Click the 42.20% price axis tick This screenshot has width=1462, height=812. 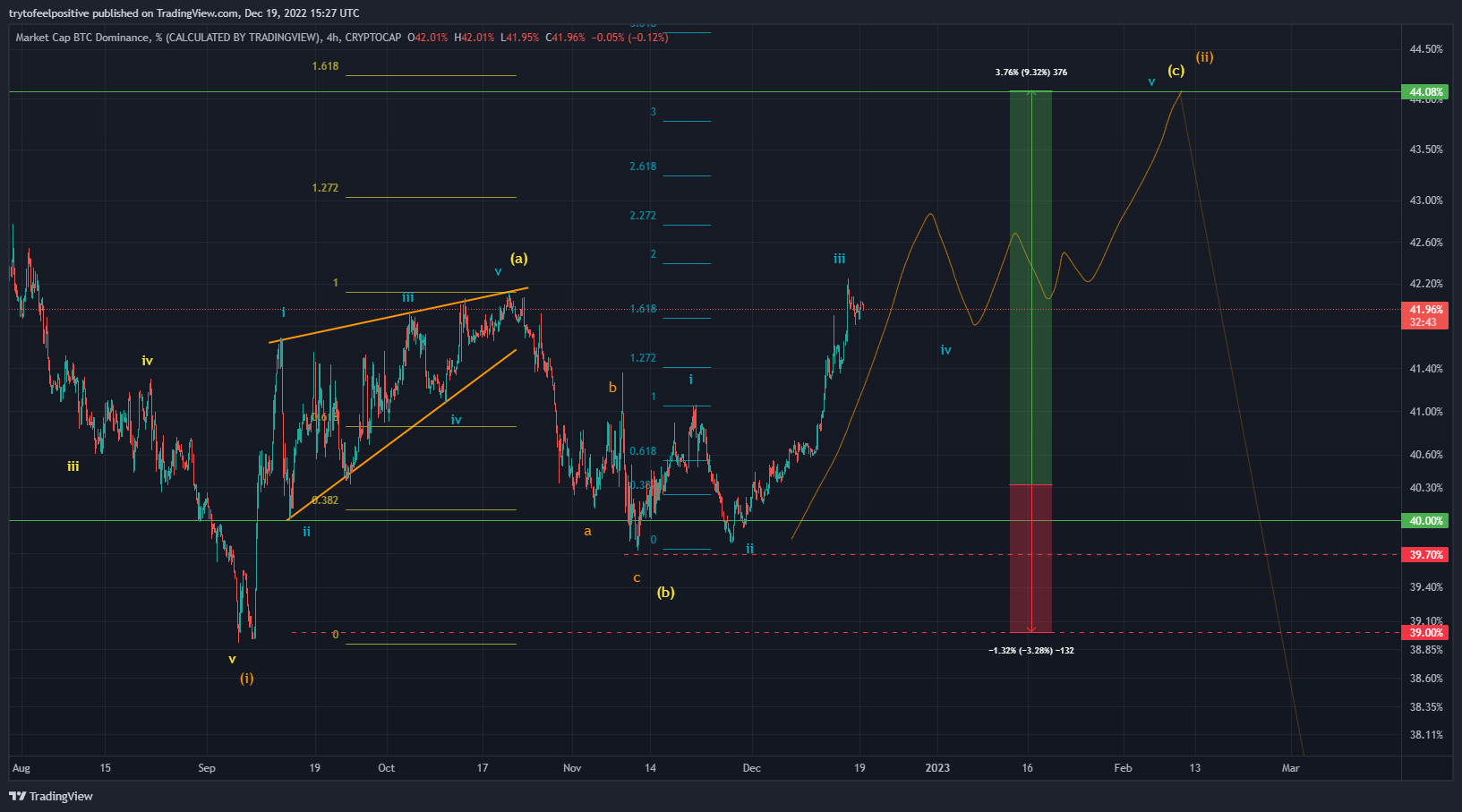[1426, 284]
